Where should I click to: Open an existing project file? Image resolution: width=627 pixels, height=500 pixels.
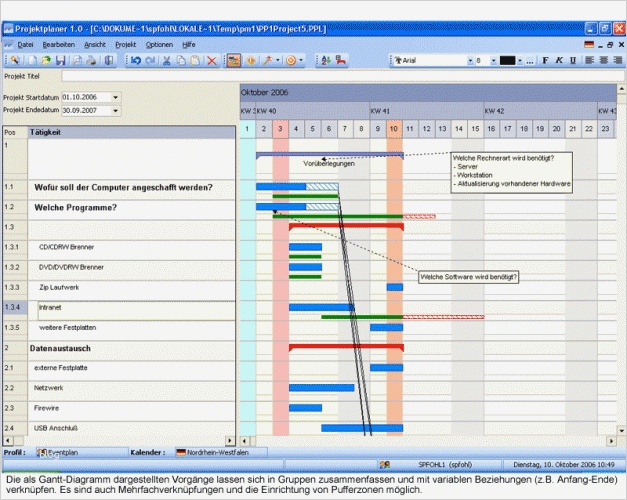click(x=46, y=60)
